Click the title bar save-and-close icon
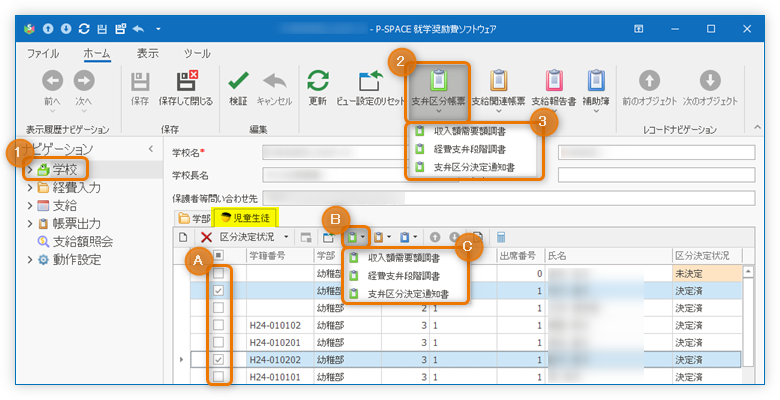This screenshot has height=400, width=780. (120, 29)
